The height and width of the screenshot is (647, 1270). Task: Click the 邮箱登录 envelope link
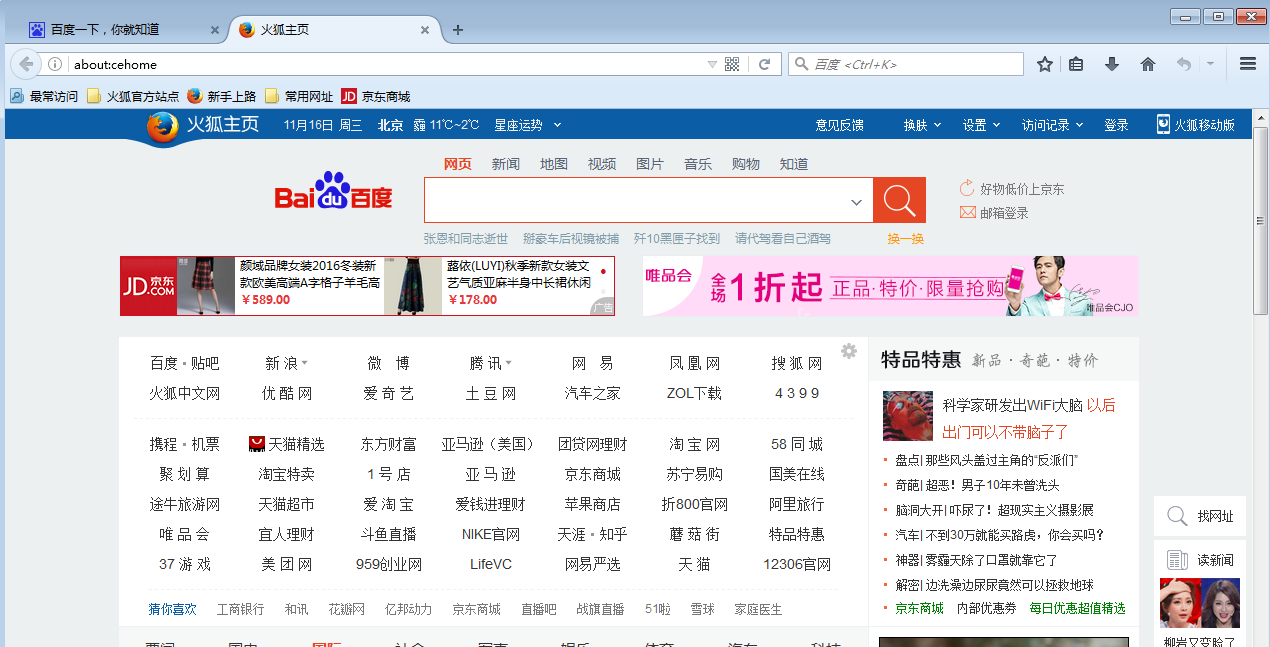pos(994,213)
